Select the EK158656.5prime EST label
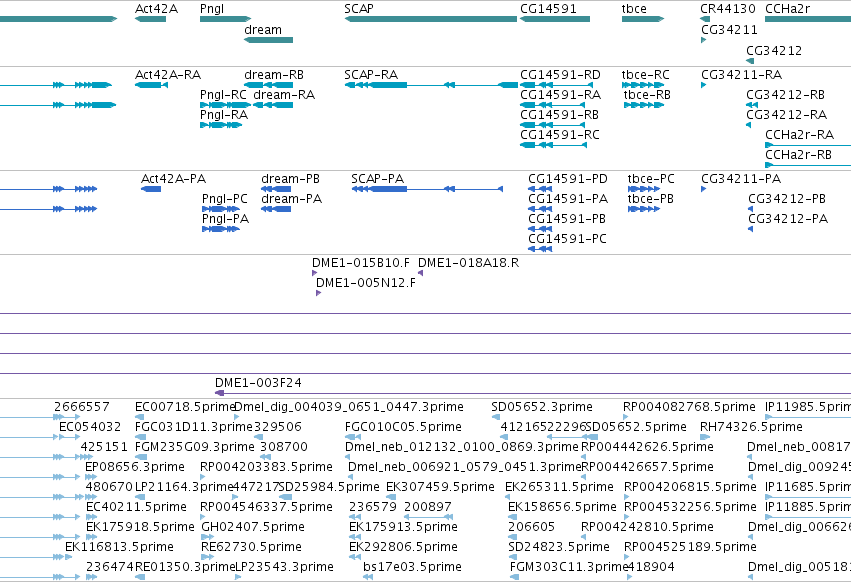The image size is (851, 582). tap(562, 507)
